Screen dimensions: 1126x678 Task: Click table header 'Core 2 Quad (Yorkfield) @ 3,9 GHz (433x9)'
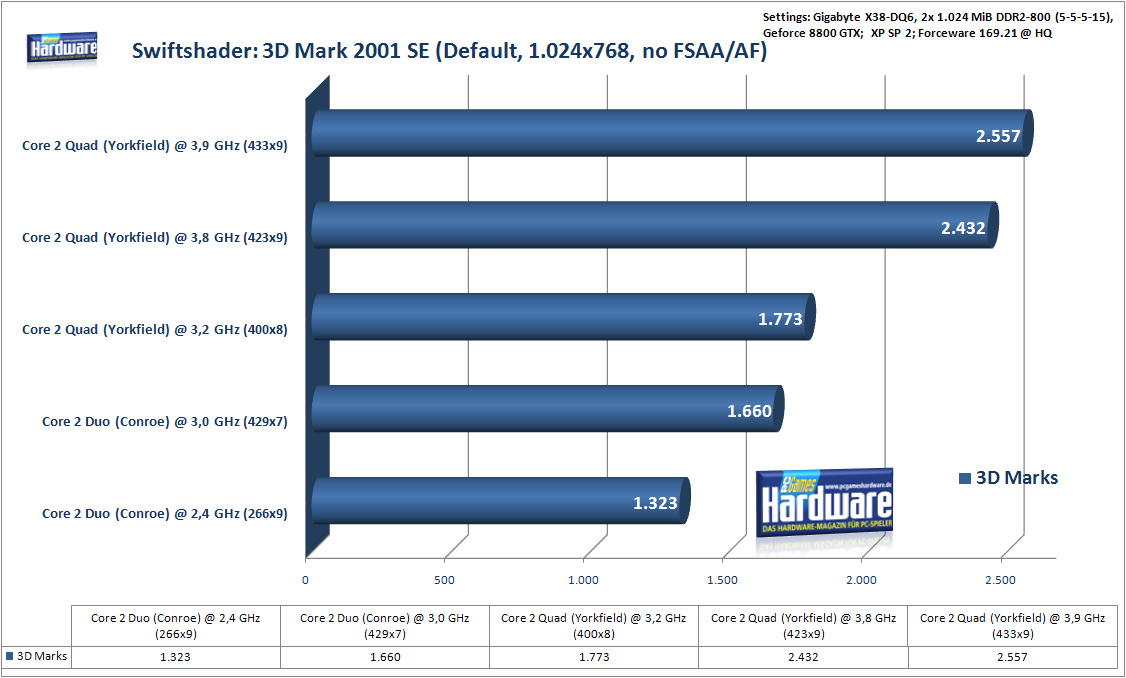coord(1013,626)
